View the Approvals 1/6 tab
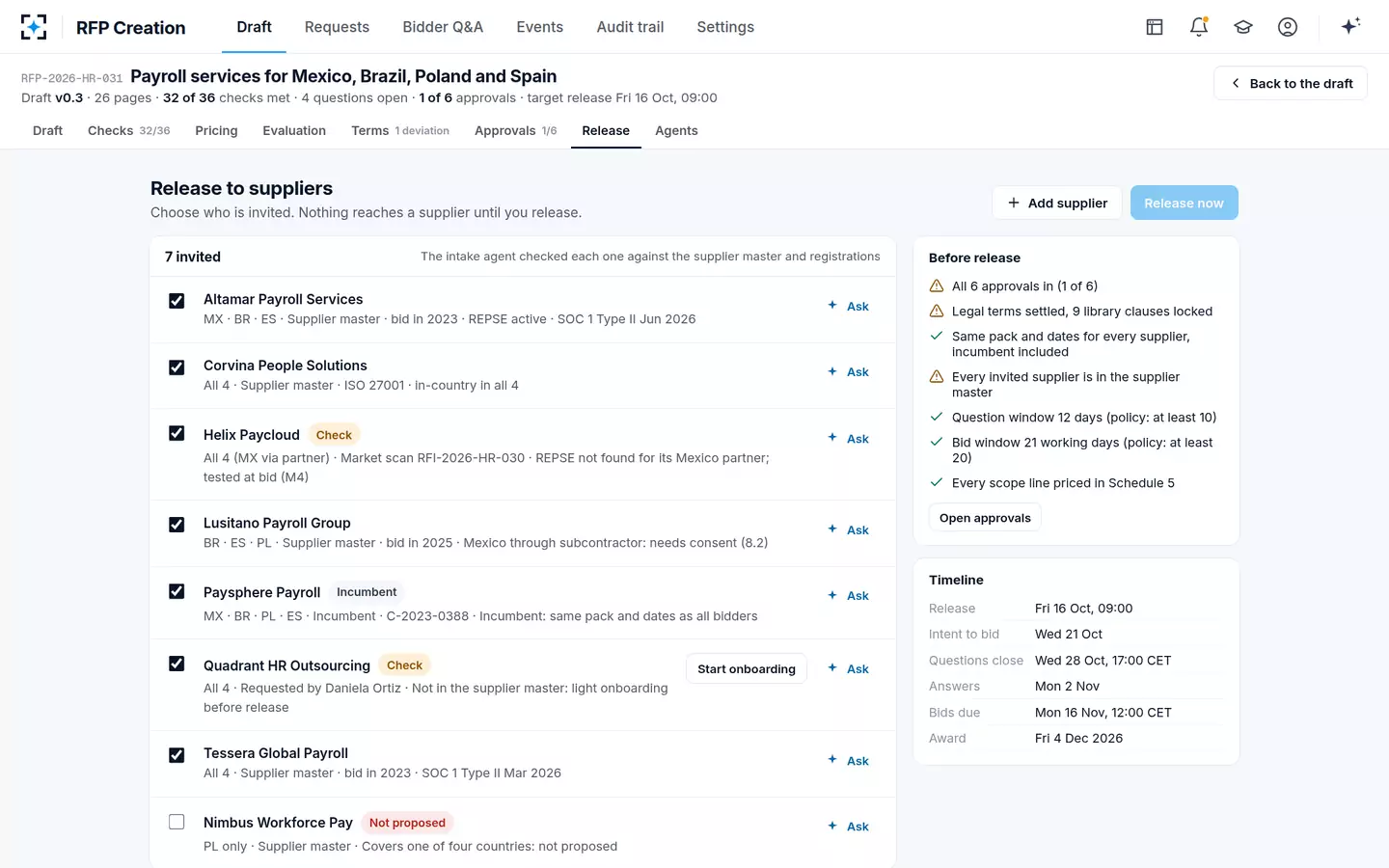Image resolution: width=1389 pixels, height=868 pixels. tap(516, 130)
